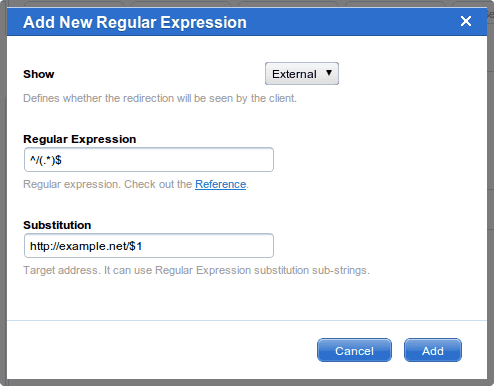
Task: Click the Show field label
Action: (x=39, y=74)
